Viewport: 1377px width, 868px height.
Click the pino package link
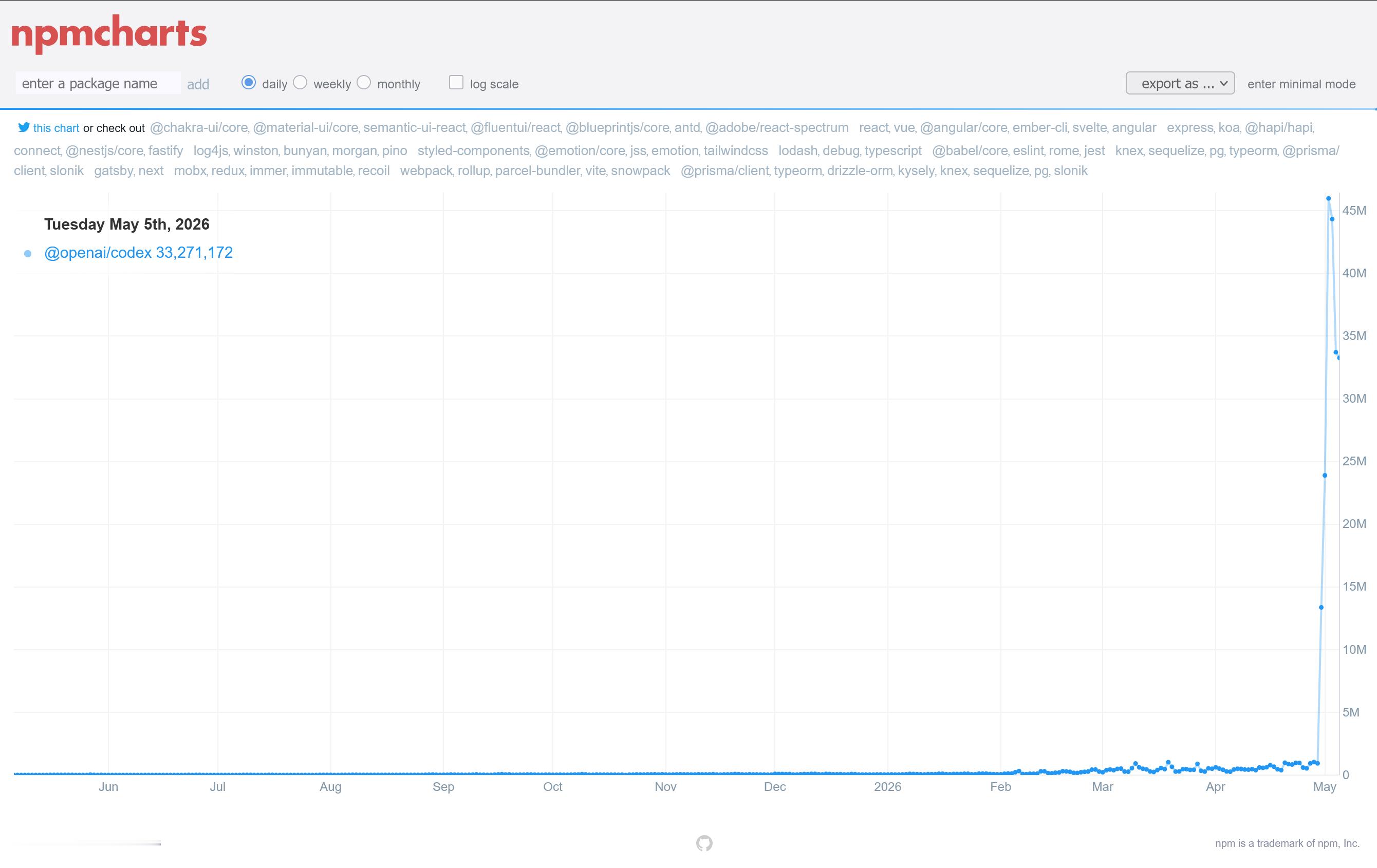pos(395,150)
